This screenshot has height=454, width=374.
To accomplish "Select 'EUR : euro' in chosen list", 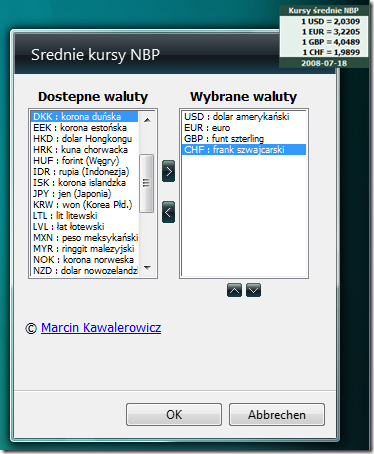I will [x=244, y=127].
